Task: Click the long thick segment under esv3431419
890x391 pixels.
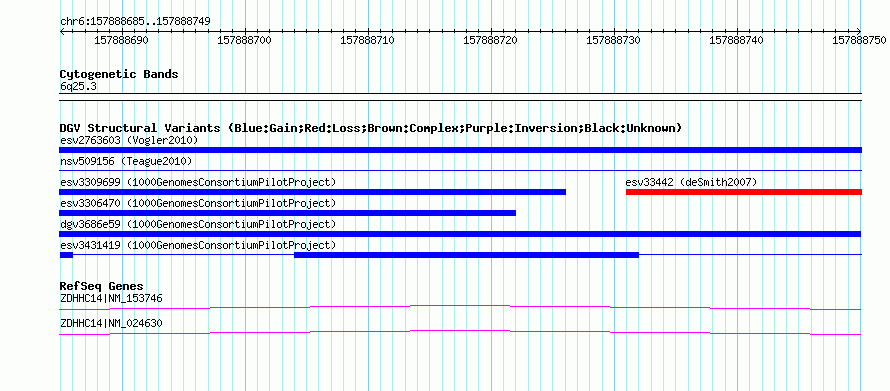Action: pyautogui.click(x=467, y=255)
